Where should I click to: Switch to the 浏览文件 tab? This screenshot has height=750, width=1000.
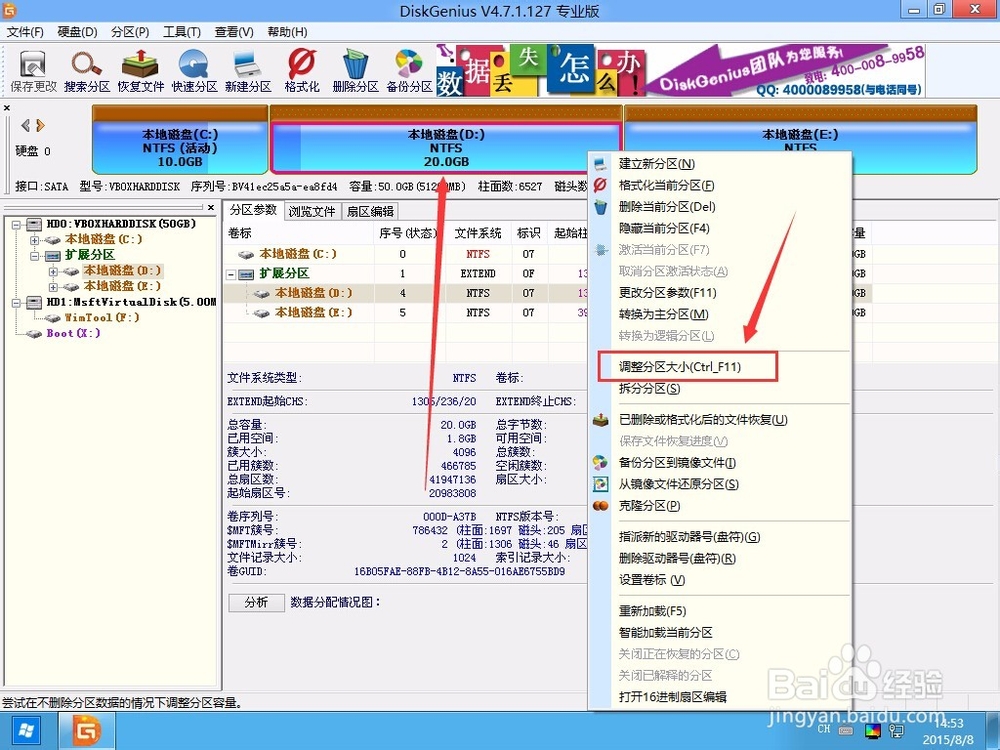pos(312,211)
